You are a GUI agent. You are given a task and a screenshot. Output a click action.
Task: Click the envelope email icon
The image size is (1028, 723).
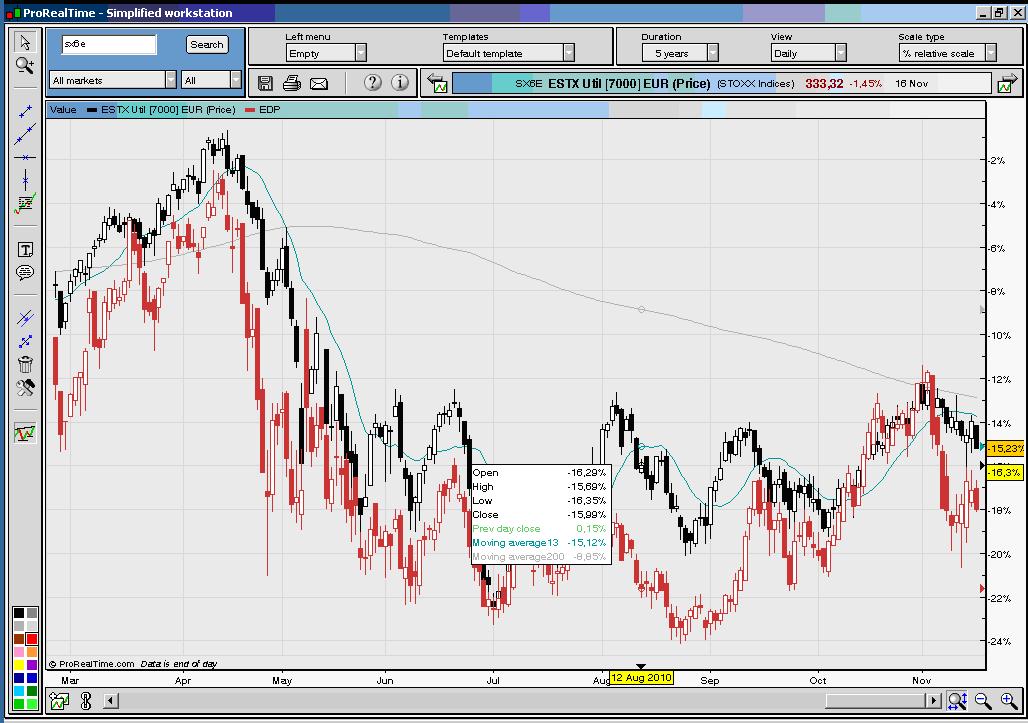(x=319, y=83)
